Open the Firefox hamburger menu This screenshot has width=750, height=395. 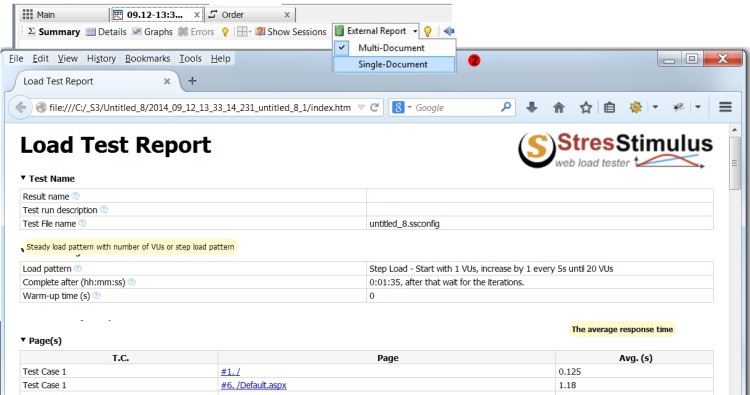tap(726, 107)
